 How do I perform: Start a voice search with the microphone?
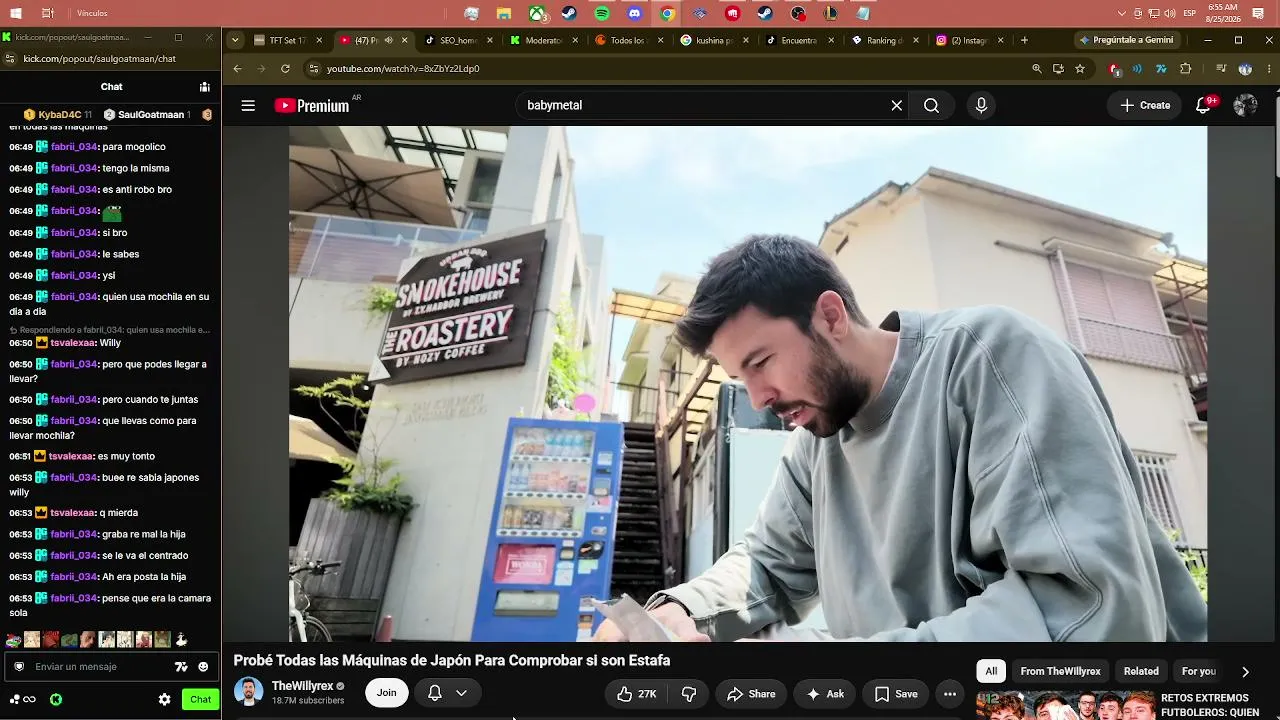[x=981, y=105]
